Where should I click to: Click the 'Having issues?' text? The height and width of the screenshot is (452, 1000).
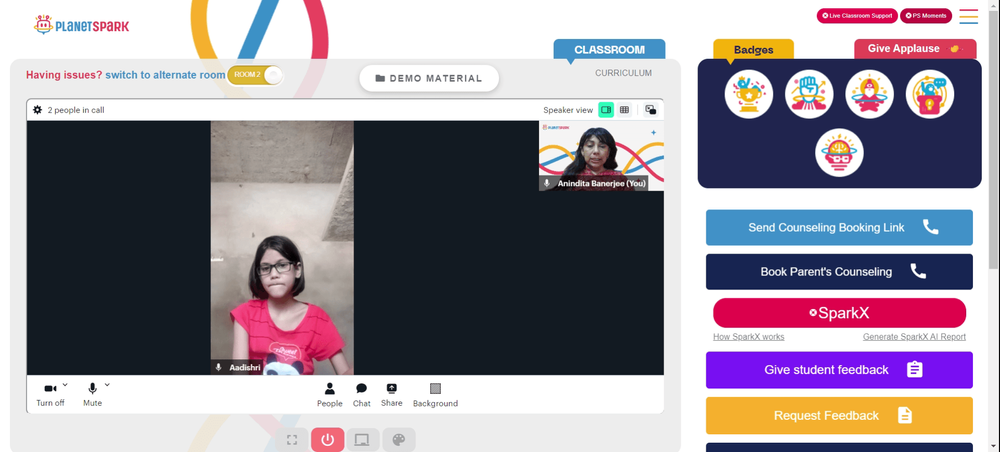pyautogui.click(x=64, y=75)
